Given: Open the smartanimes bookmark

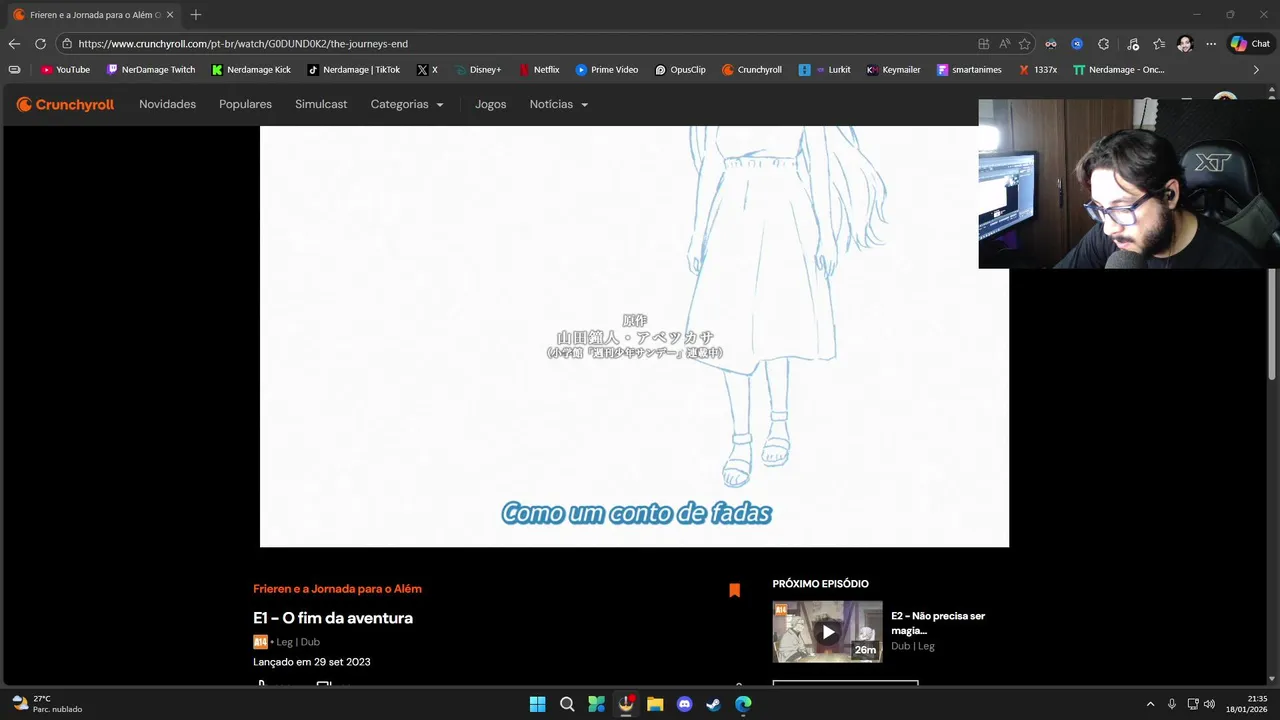Looking at the screenshot, I should (970, 70).
